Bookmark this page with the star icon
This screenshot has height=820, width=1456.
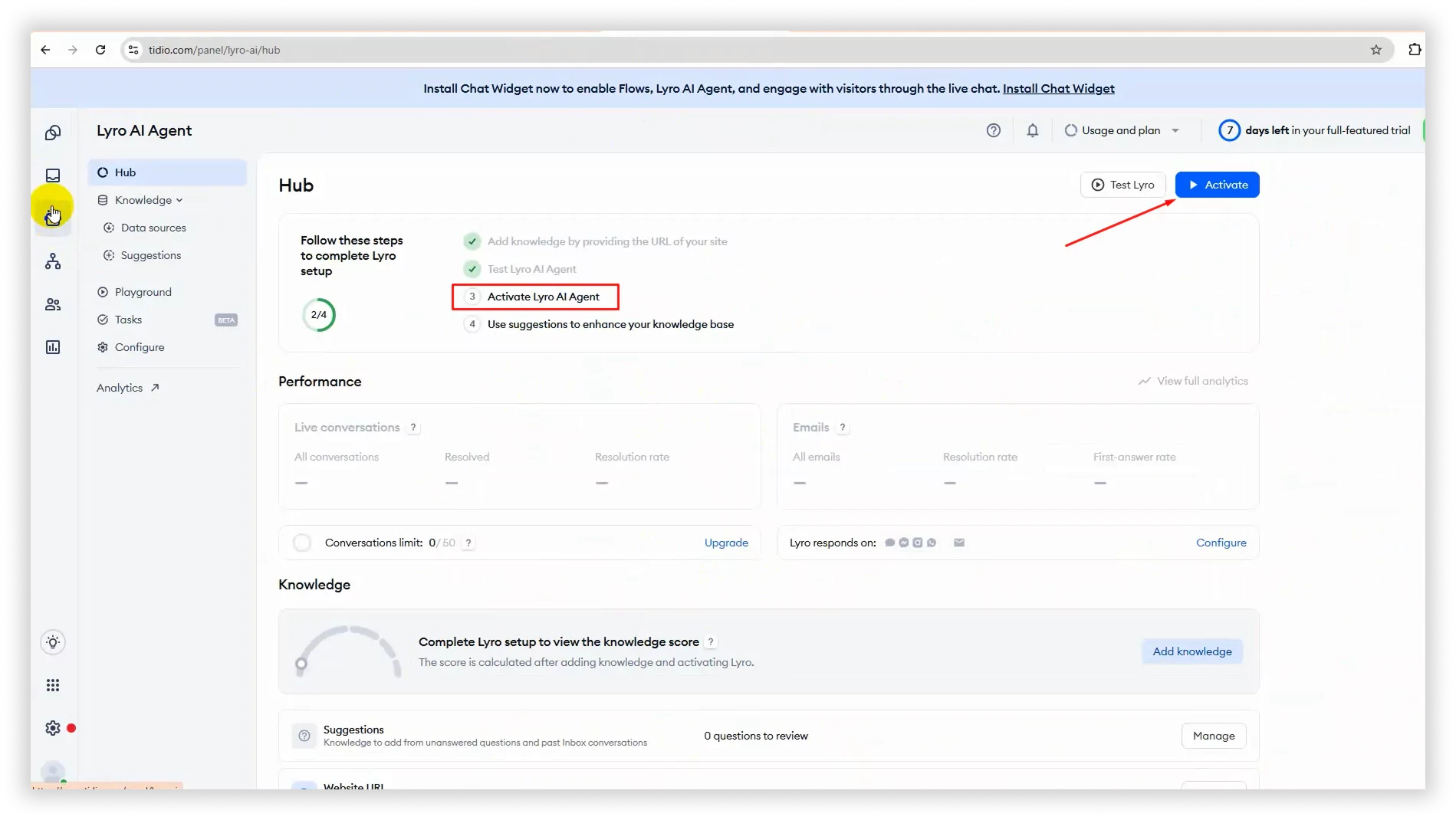tap(1376, 50)
